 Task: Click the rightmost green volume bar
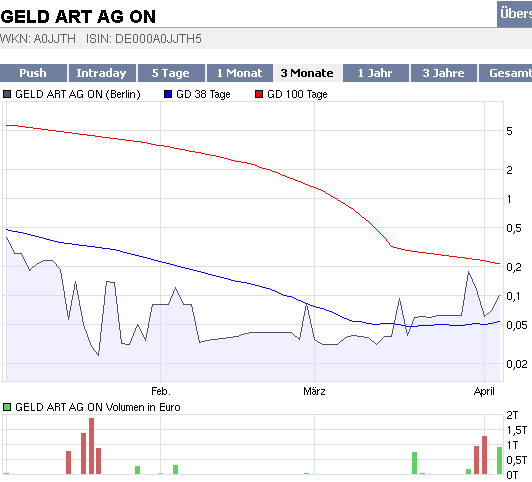click(499, 460)
